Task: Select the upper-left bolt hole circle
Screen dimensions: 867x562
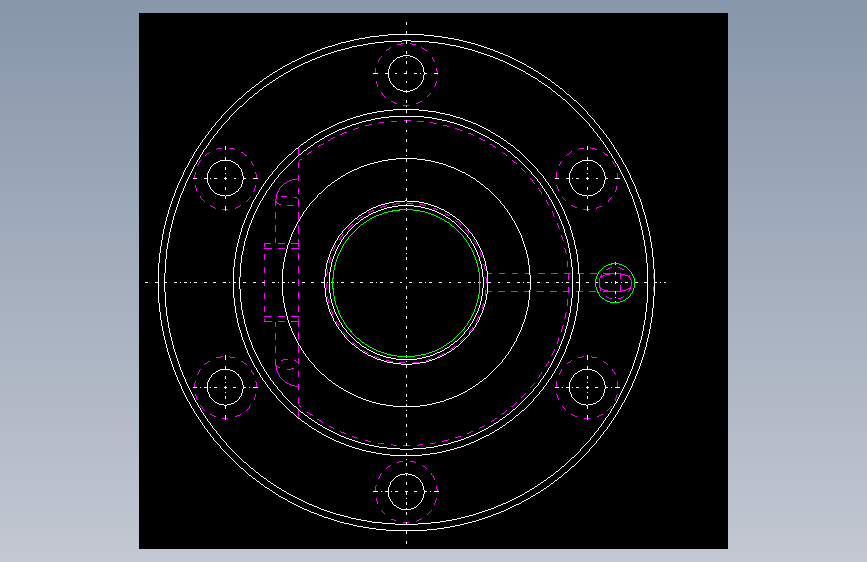Action: pyautogui.click(x=226, y=178)
